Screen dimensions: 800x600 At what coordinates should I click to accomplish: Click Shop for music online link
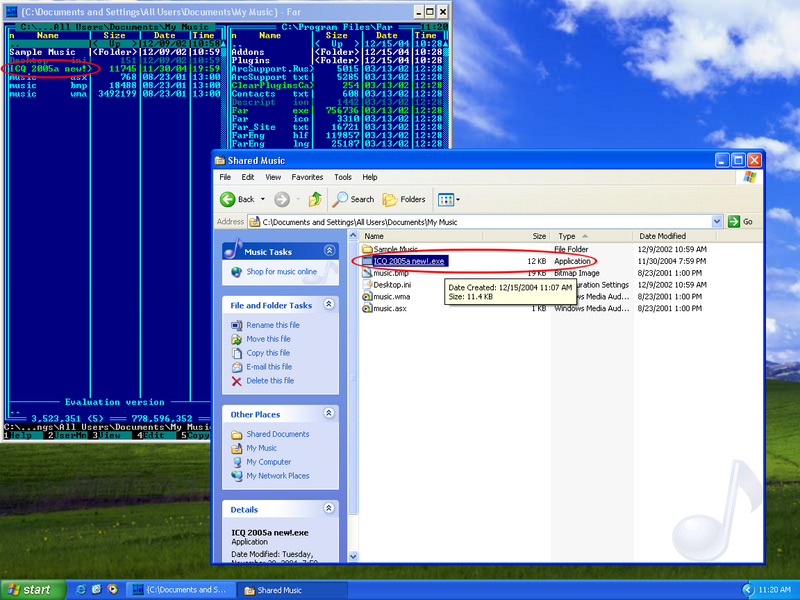[282, 271]
